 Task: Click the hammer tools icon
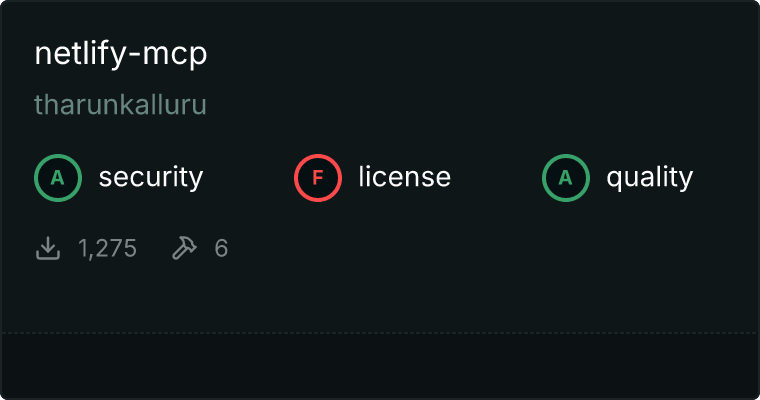[184, 248]
